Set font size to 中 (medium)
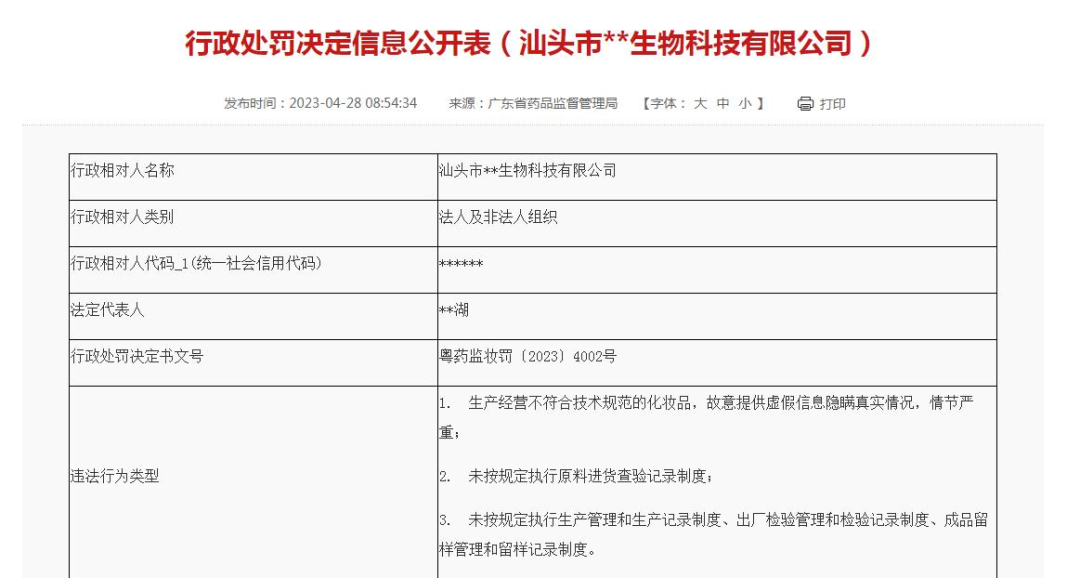Image resolution: width=1080 pixels, height=578 pixels. tap(722, 103)
